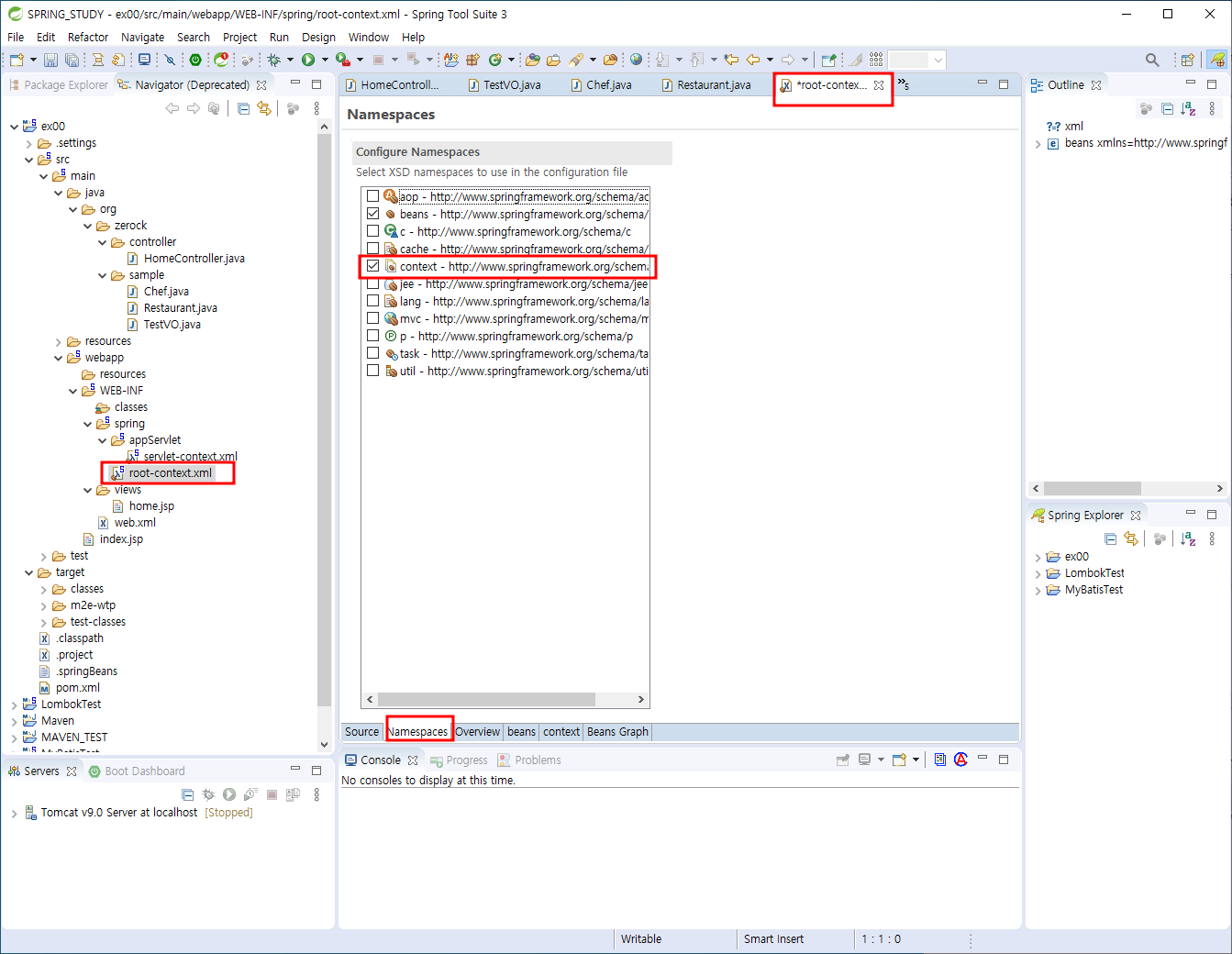Collapse the target folder
1232x954 pixels.
pos(28,572)
